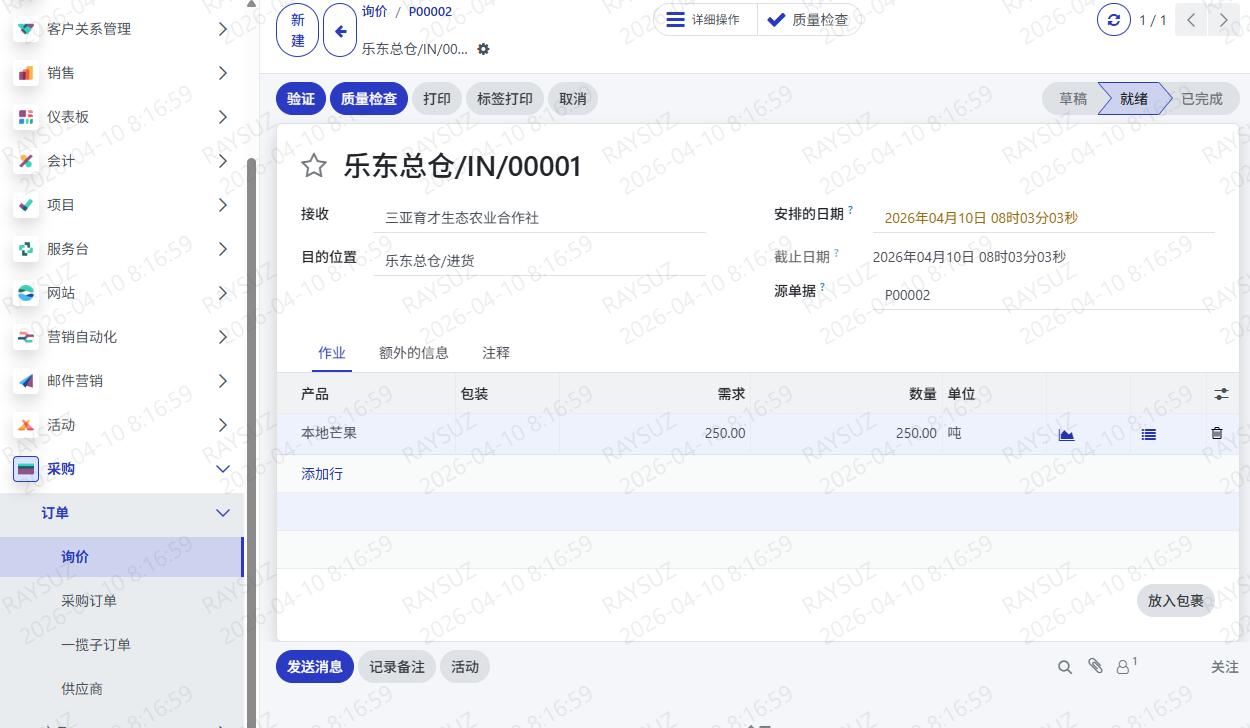1250x728 pixels.
Task: Open the 网站 app icon
Action: click(x=26, y=293)
